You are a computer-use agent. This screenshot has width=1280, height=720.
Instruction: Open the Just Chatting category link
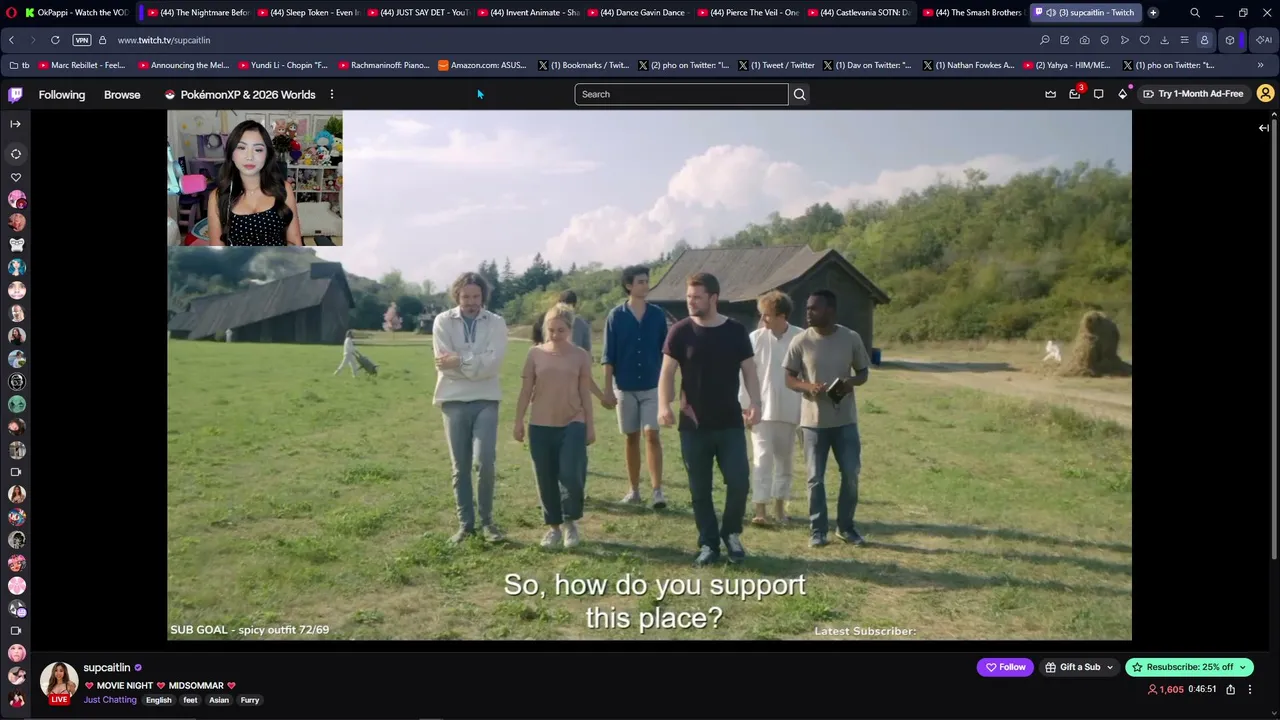110,700
